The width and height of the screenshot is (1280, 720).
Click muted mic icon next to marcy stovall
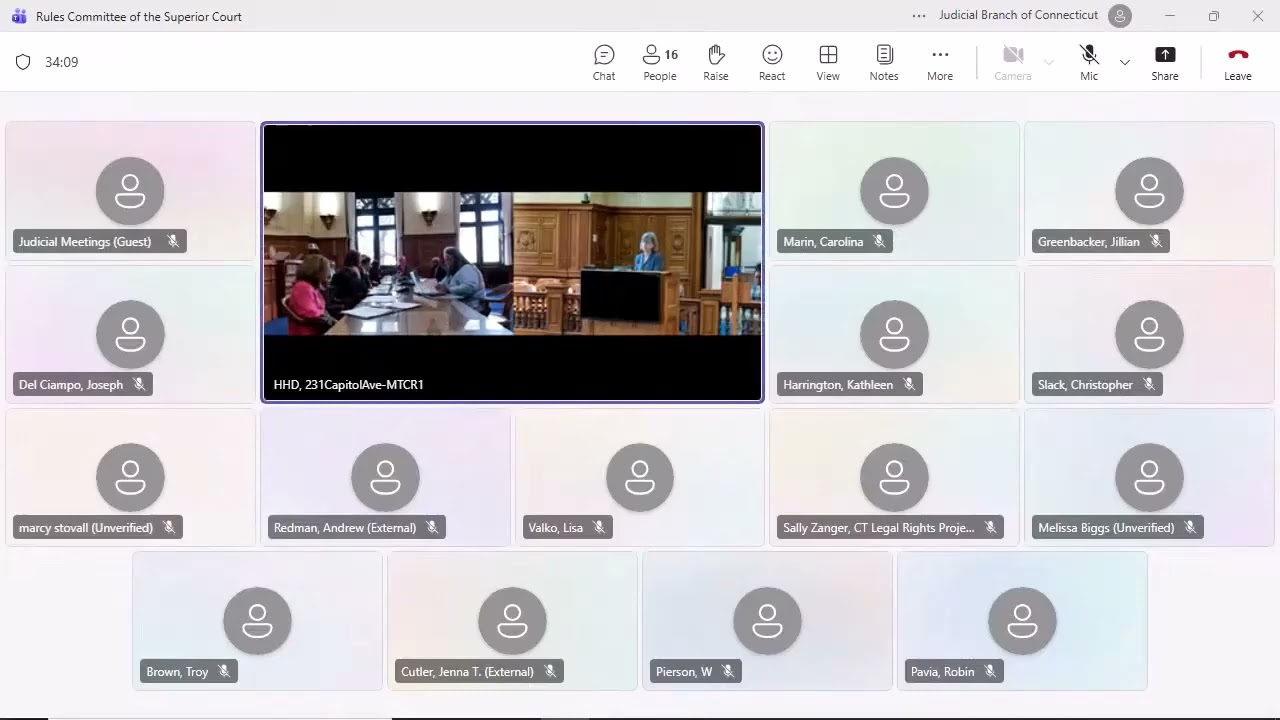[169, 527]
